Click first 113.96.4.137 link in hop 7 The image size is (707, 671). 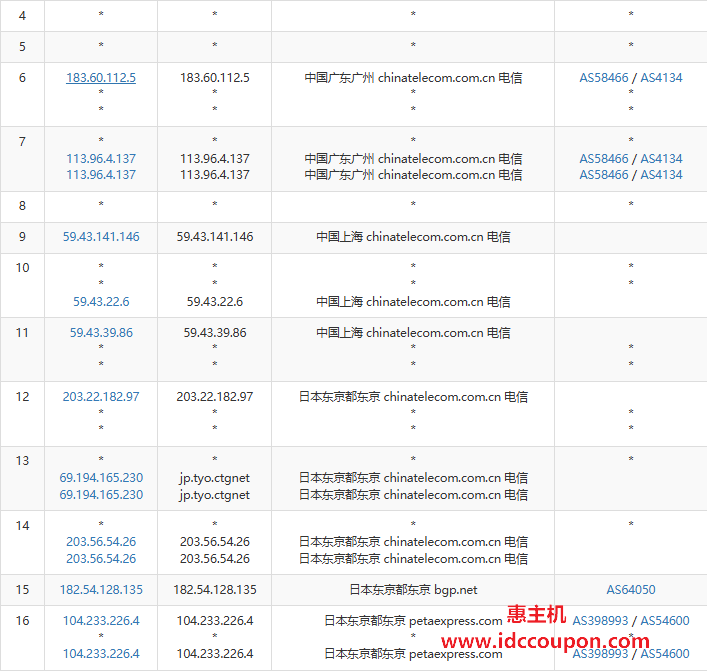pos(101,159)
